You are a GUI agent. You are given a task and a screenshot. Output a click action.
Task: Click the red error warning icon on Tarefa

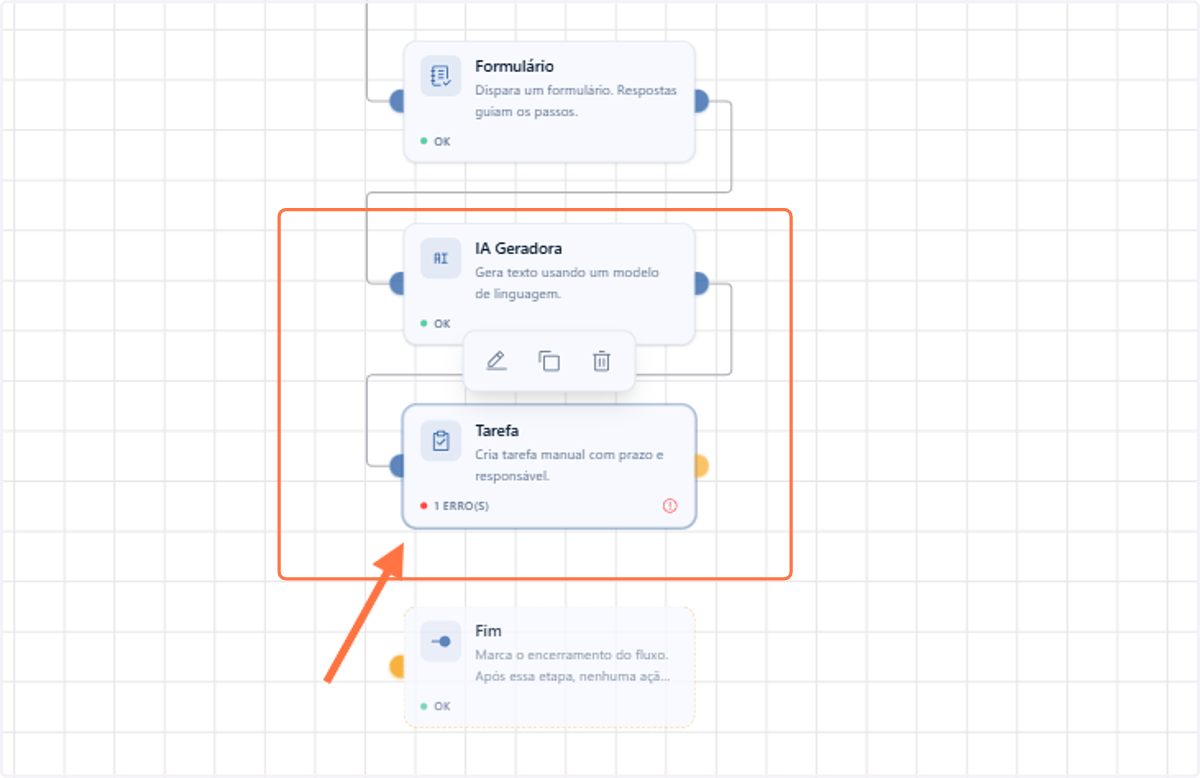pyautogui.click(x=670, y=506)
